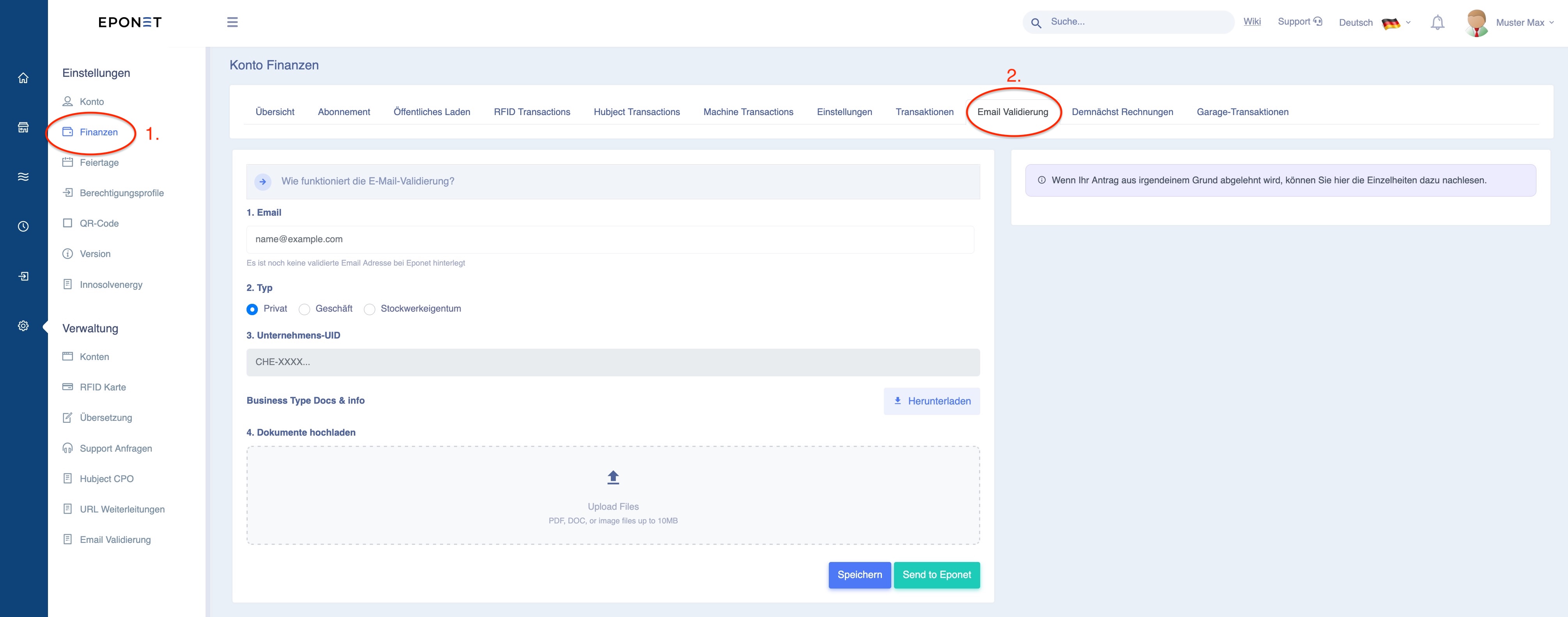Click the login arrow icon in rail
This screenshot has height=617, width=1568.
(x=23, y=276)
